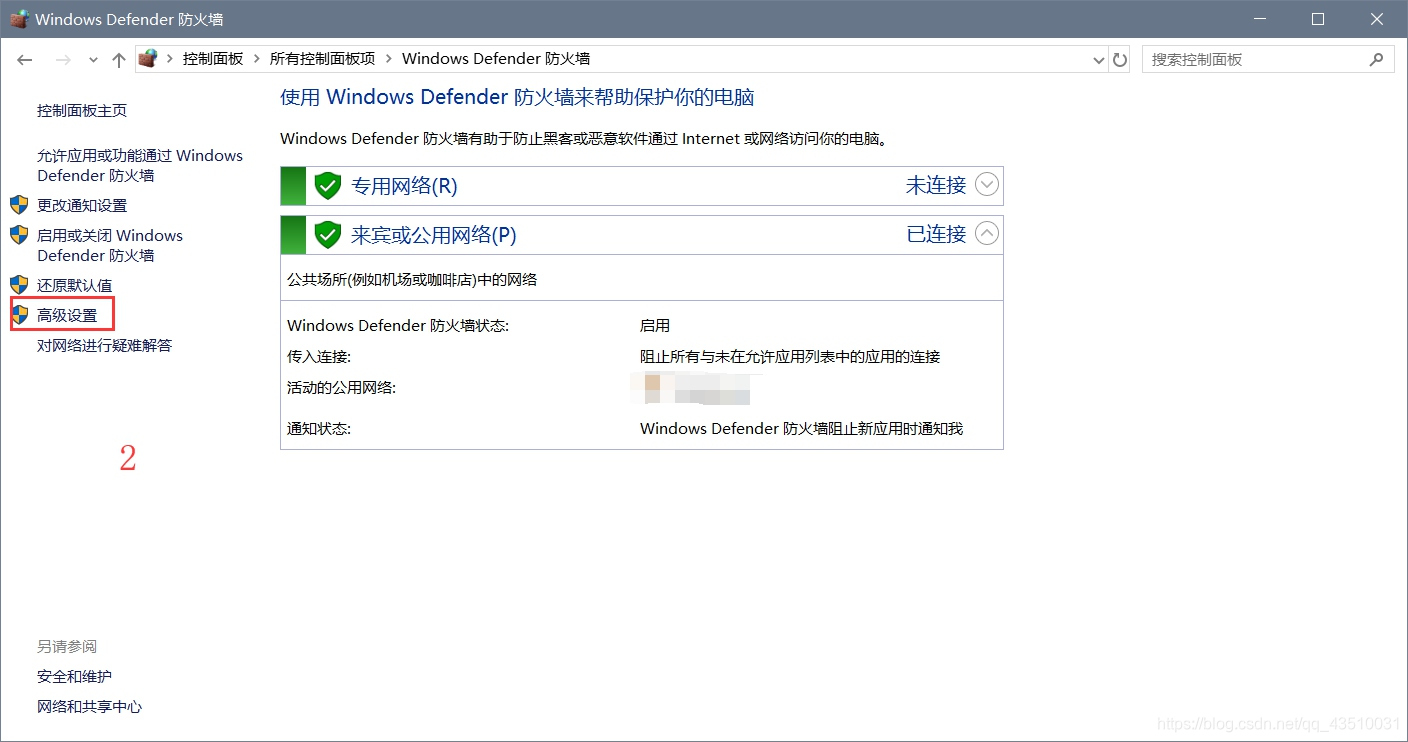The height and width of the screenshot is (742, 1408).
Task: Open 网络和共享中心 link
Action: (89, 707)
